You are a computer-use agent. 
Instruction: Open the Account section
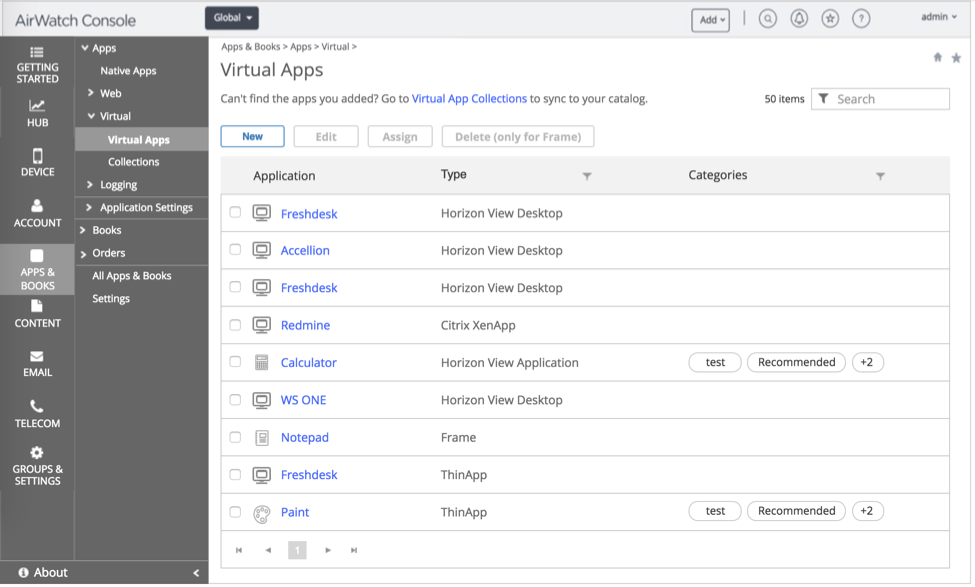tap(37, 213)
